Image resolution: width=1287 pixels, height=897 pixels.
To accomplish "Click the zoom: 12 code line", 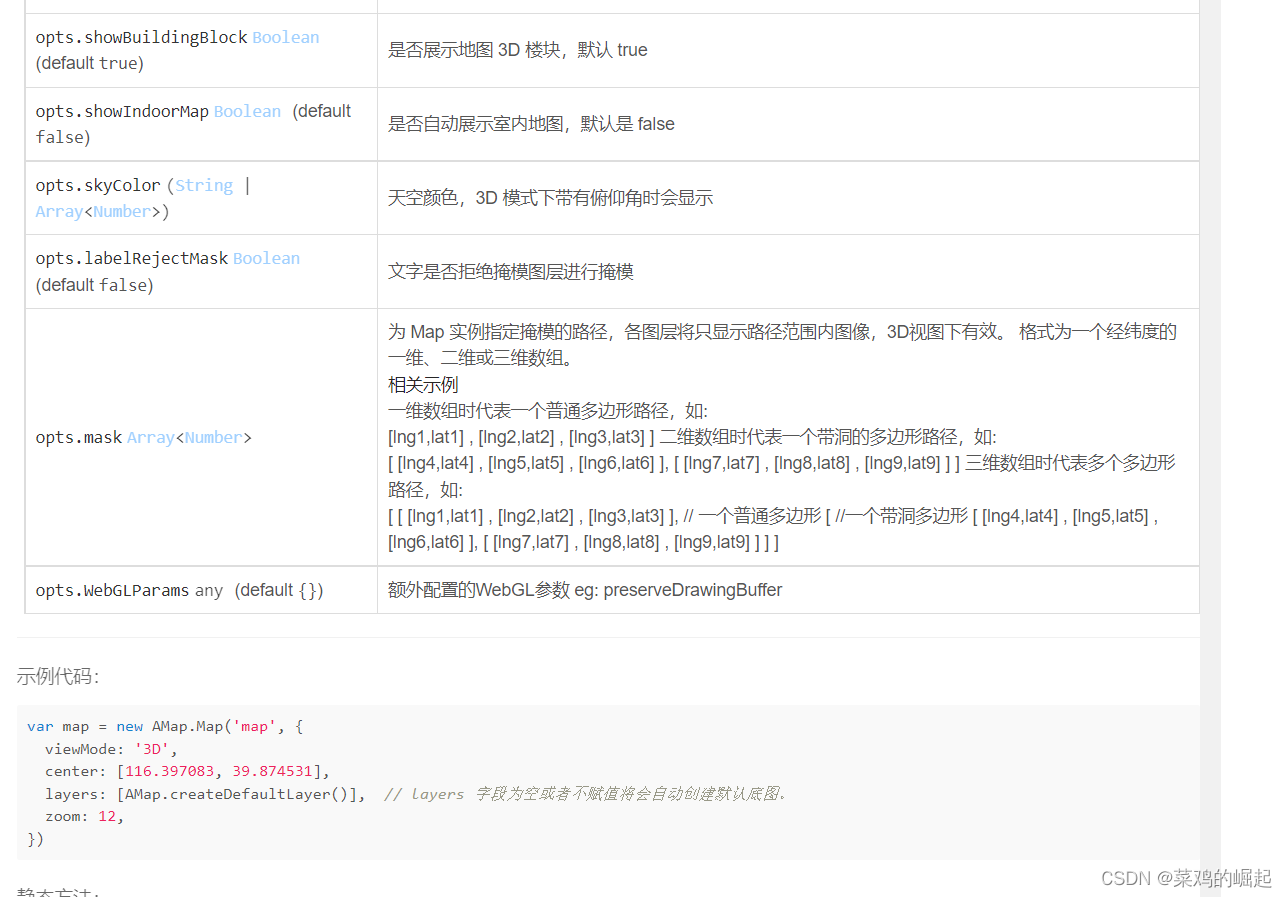I will click(x=85, y=816).
